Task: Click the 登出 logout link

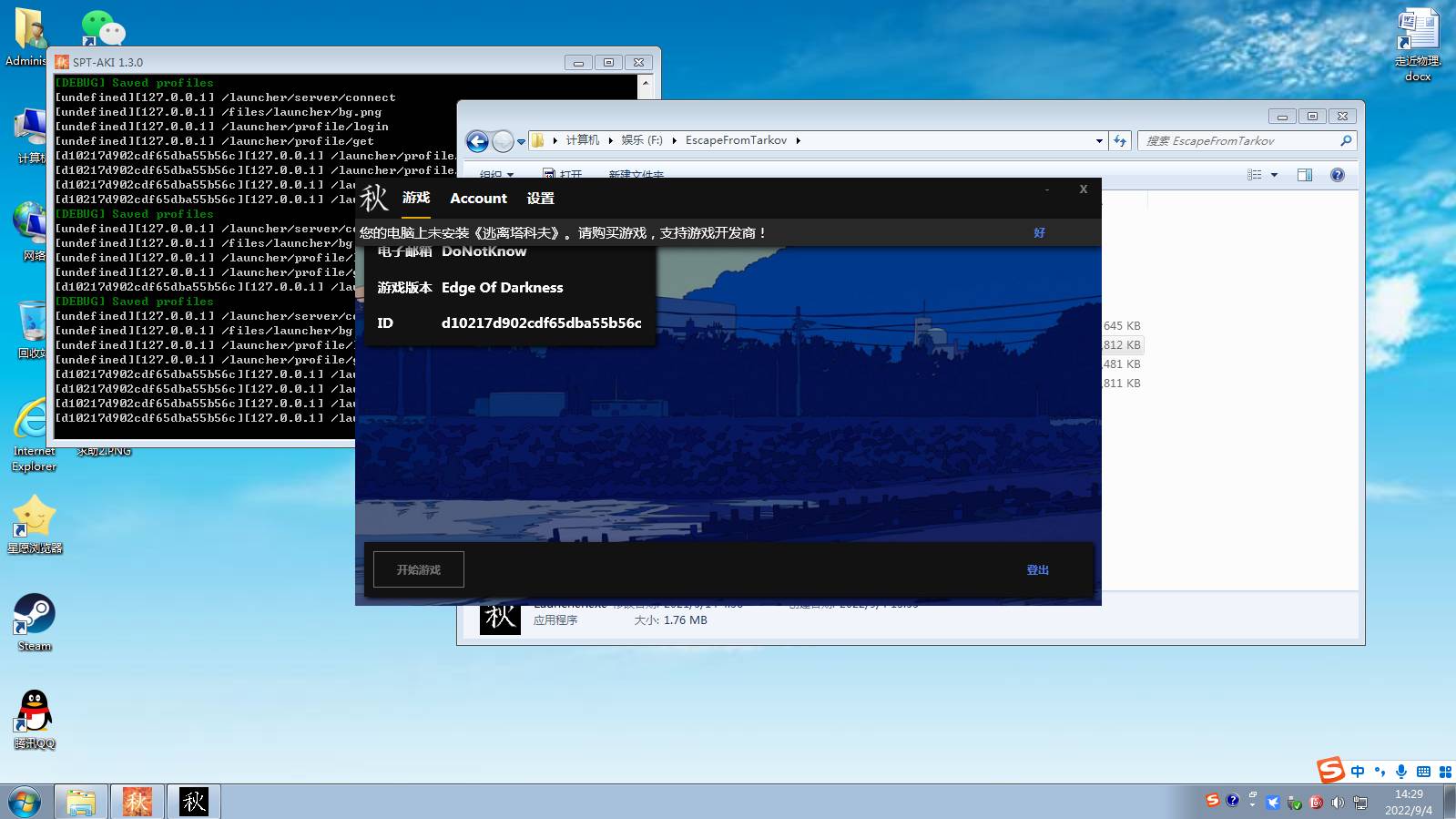Action: tap(1037, 569)
